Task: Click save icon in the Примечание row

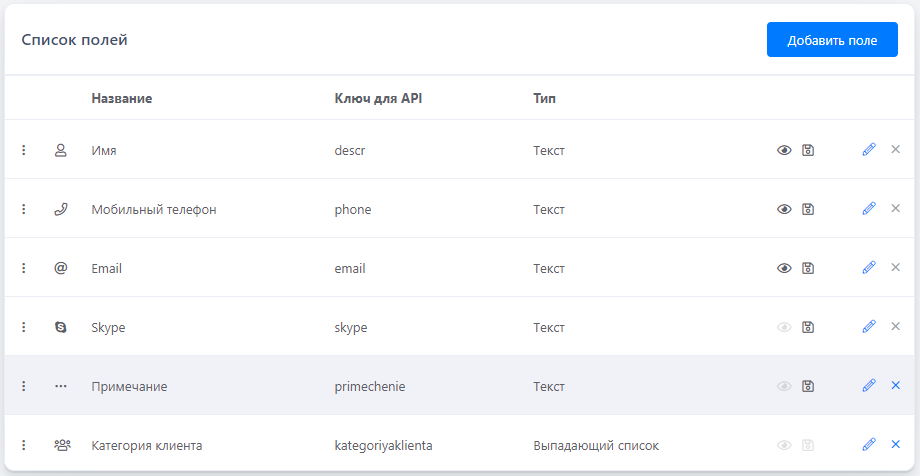Action: pos(808,386)
